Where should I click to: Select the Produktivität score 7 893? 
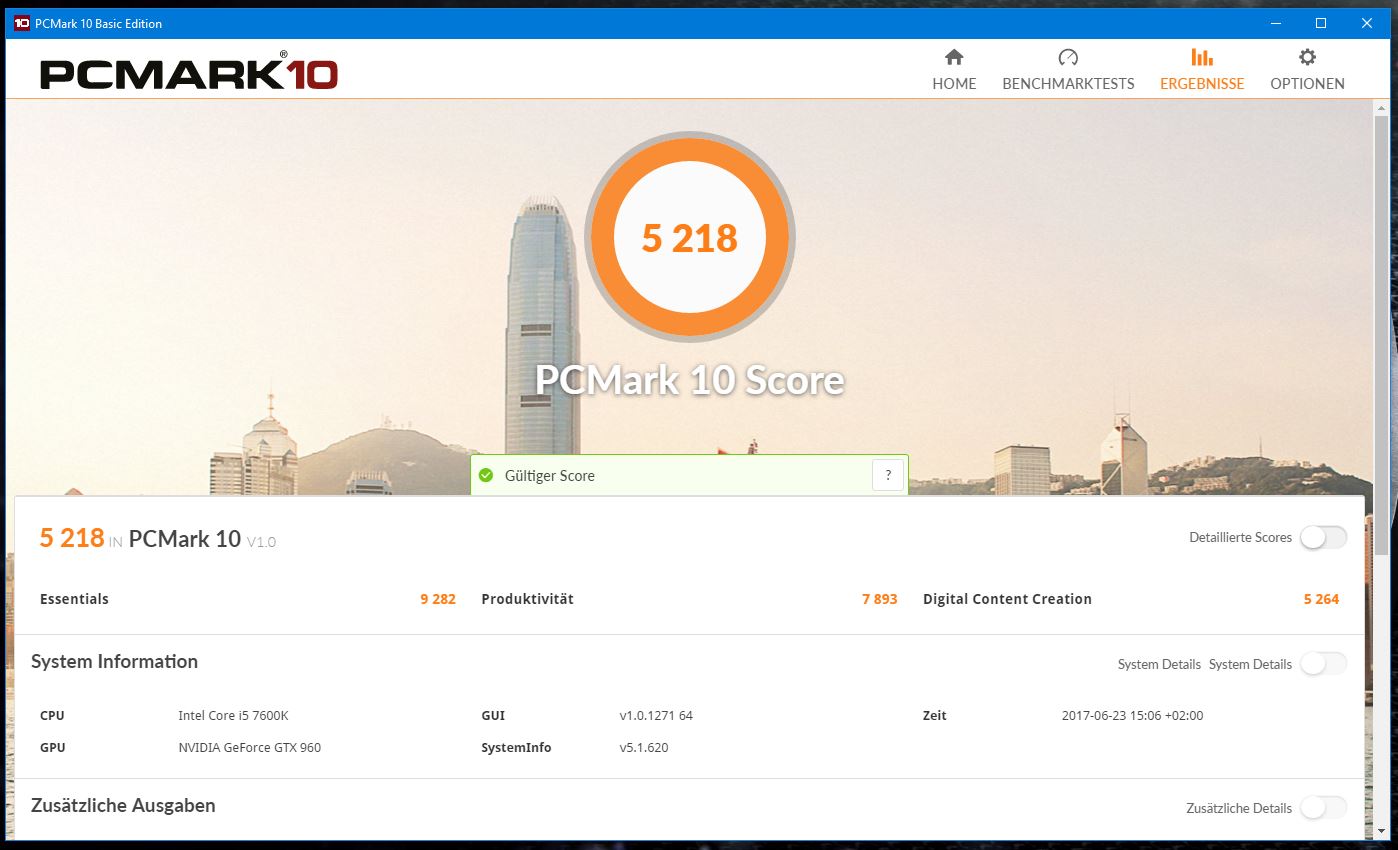point(880,599)
